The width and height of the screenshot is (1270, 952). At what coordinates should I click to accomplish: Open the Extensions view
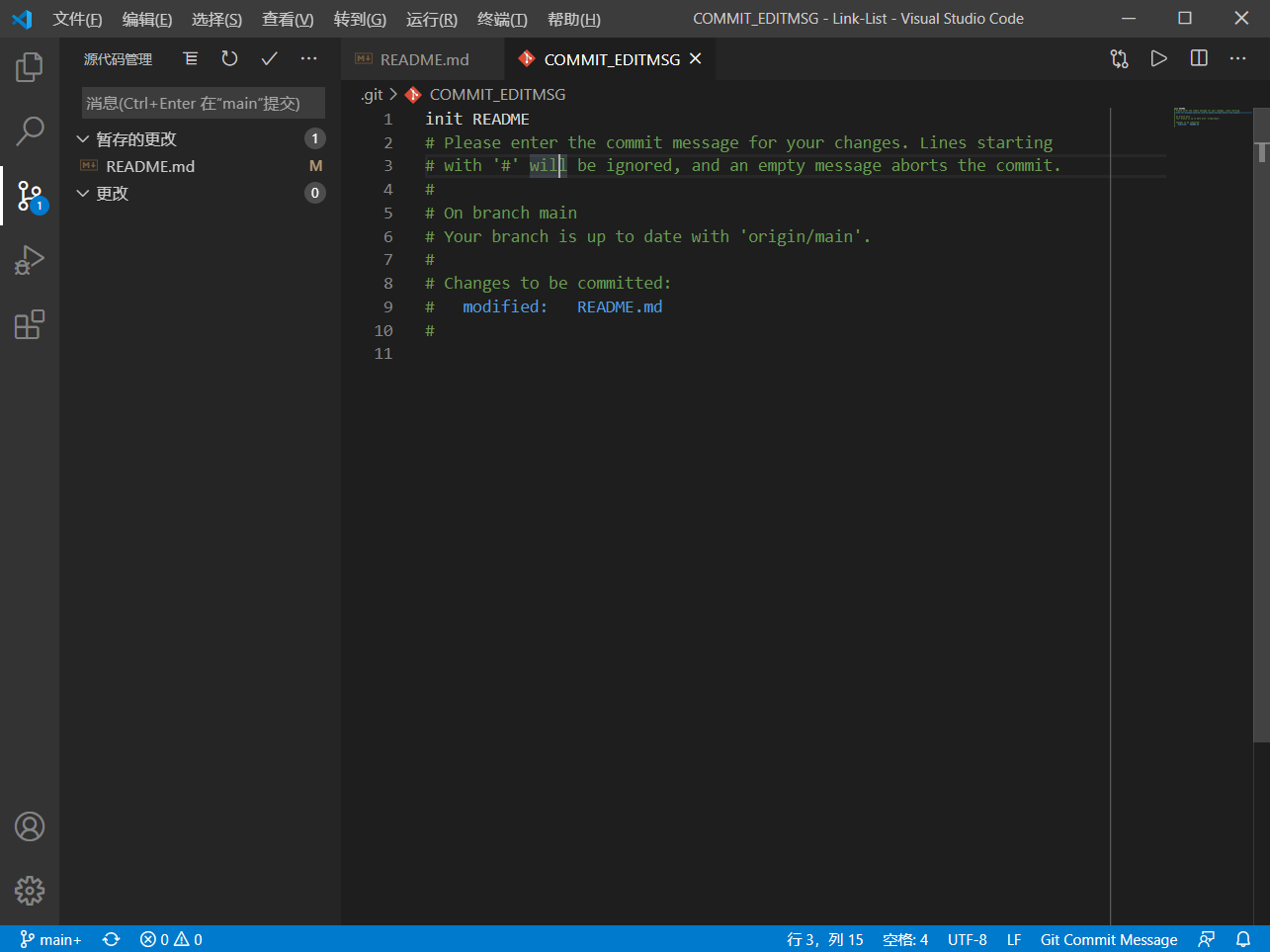(30, 324)
